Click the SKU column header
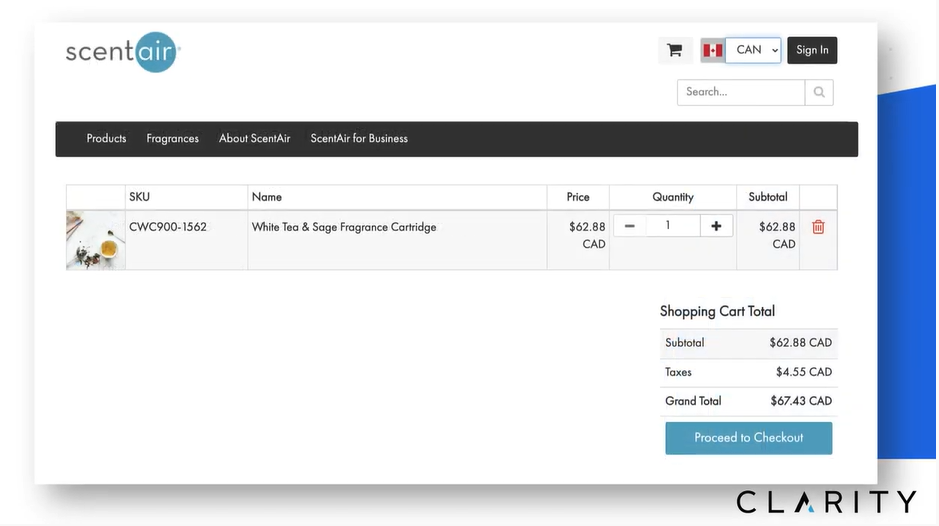This screenshot has height=526, width=939. point(140,197)
